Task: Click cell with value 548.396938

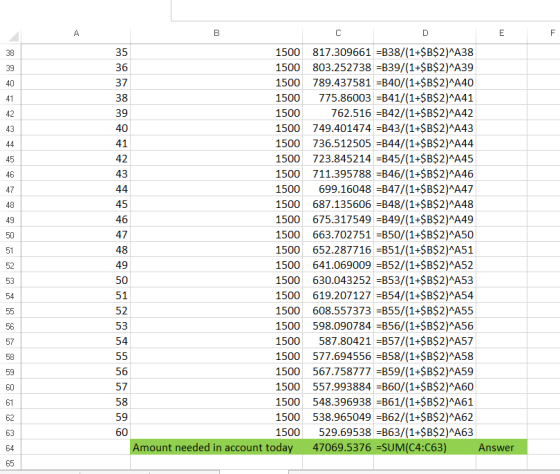Action: click(x=338, y=402)
